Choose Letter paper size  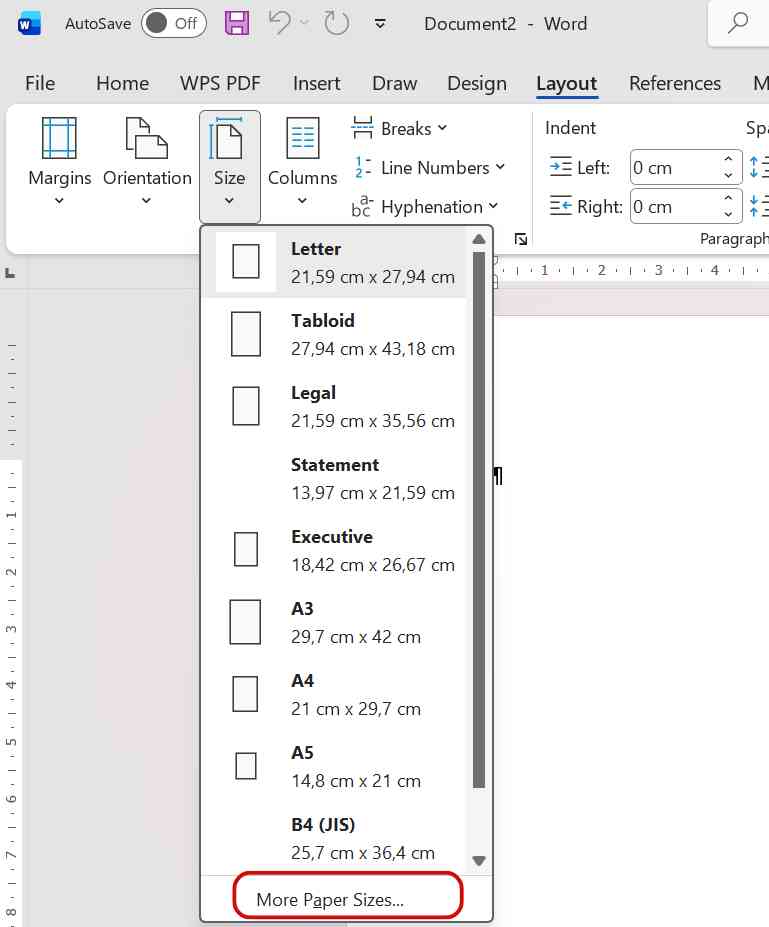tap(335, 262)
